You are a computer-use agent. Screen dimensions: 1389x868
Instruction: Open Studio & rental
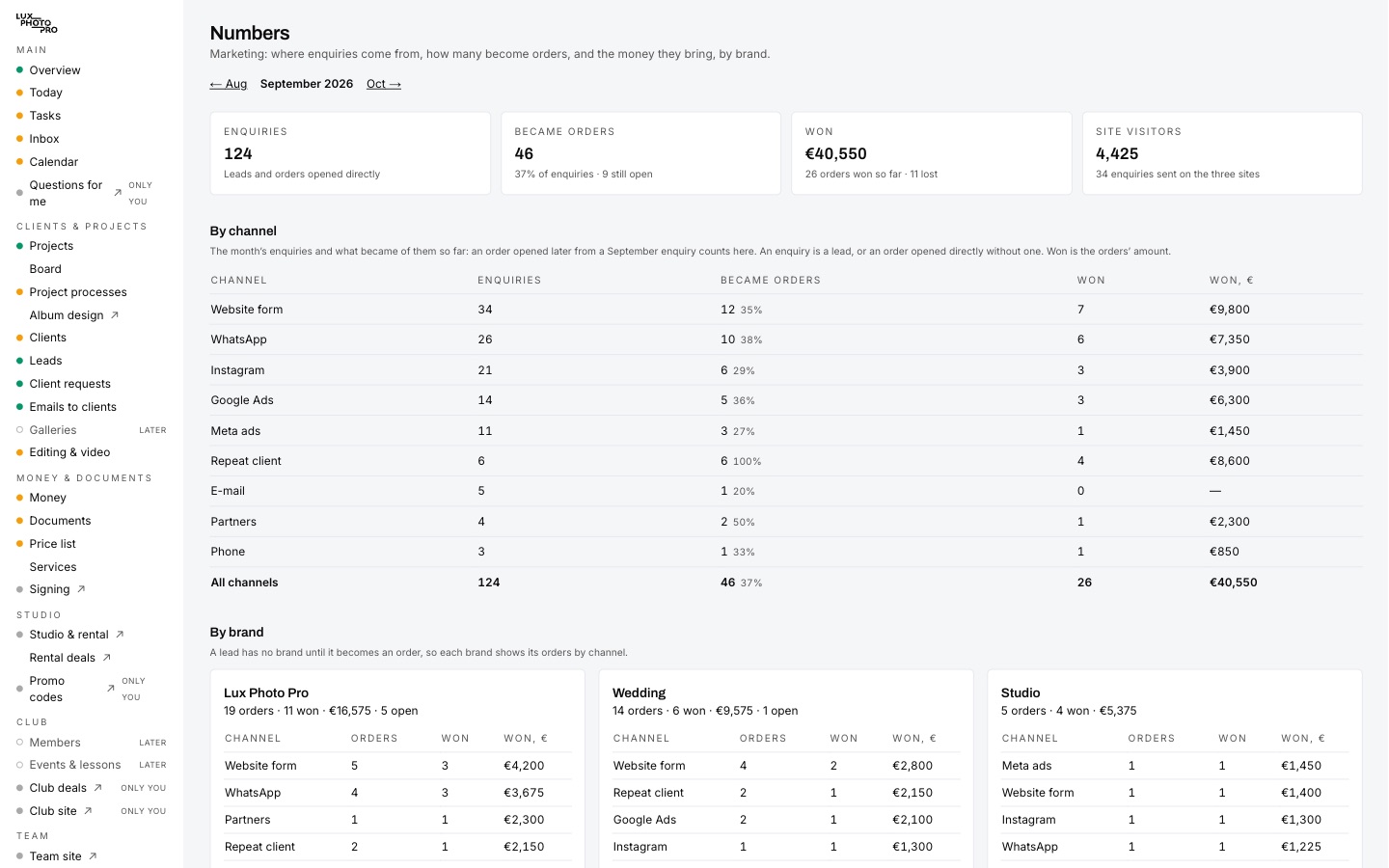click(68, 635)
